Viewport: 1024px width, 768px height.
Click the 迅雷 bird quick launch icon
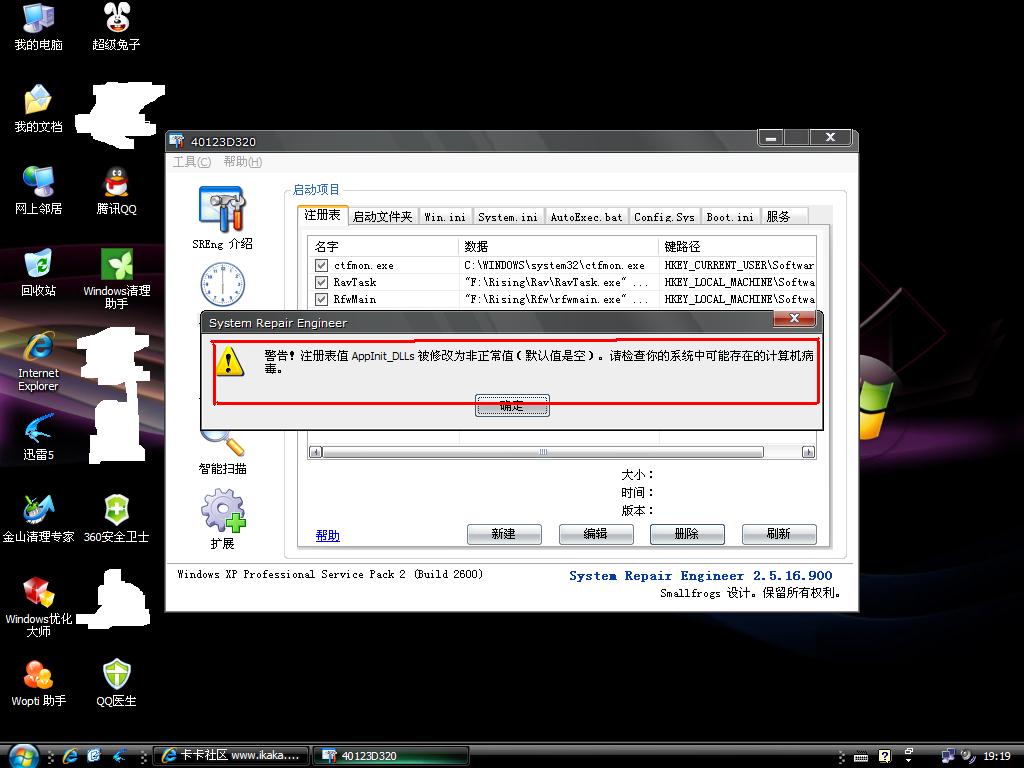tap(120, 756)
